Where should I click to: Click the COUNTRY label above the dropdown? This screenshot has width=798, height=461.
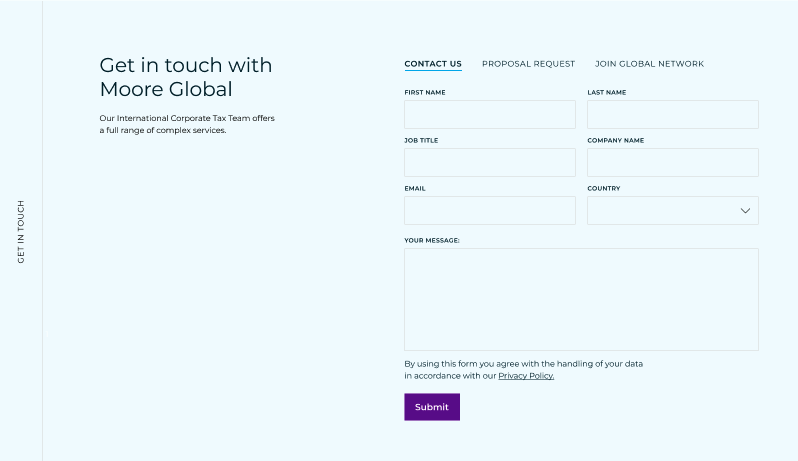pos(604,188)
